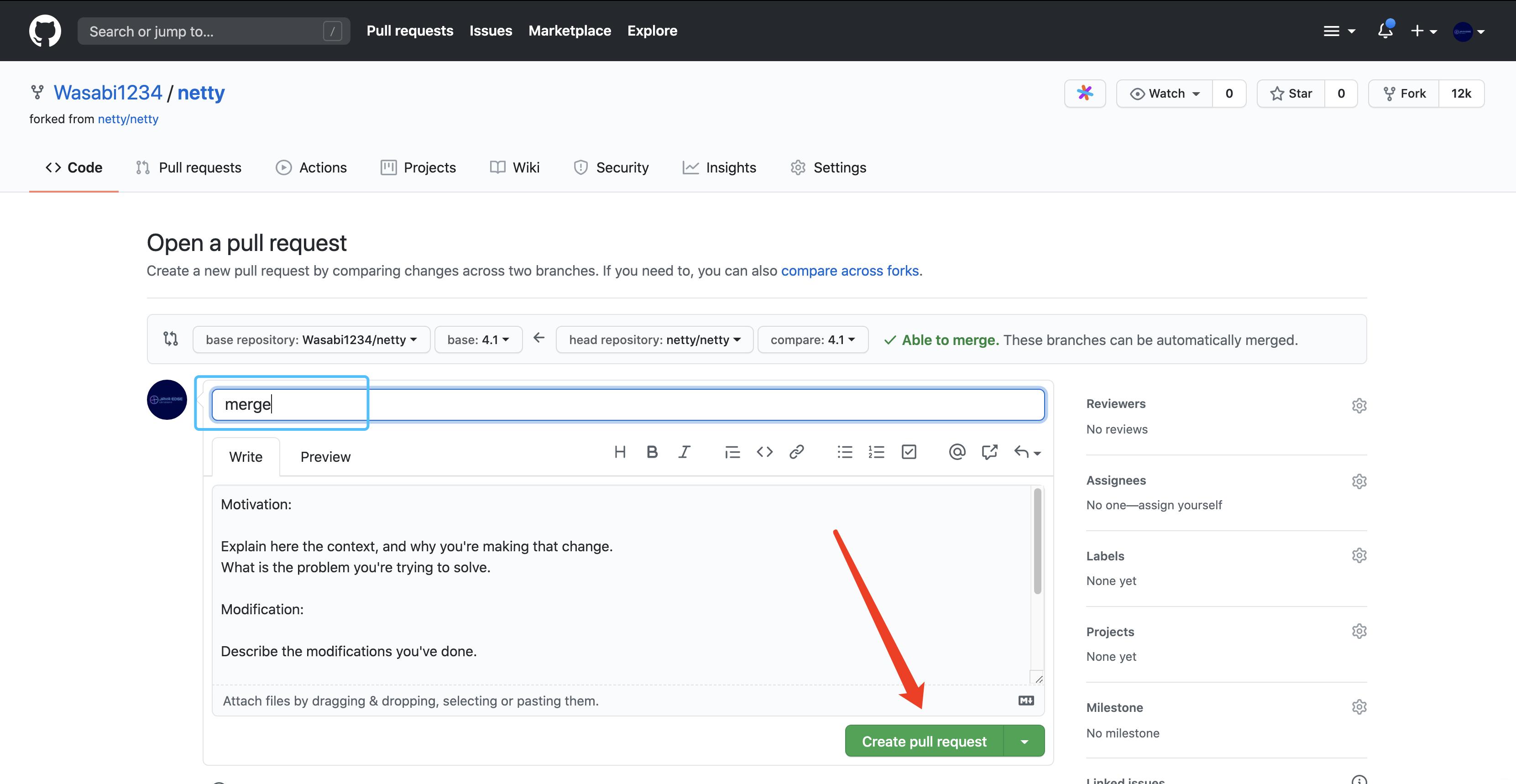Insert a link using toolbar icon
1516x784 pixels.
point(796,452)
